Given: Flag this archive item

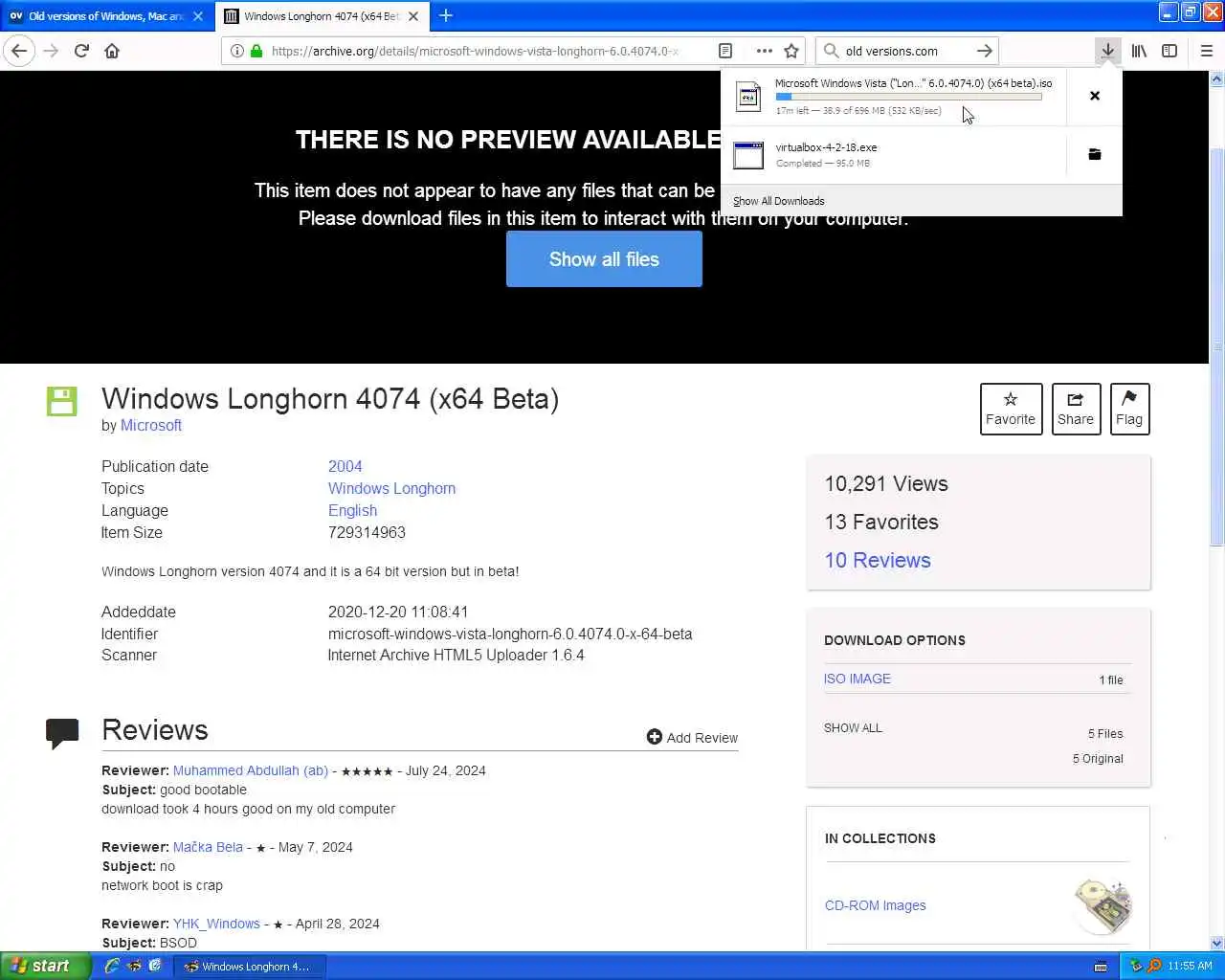Looking at the screenshot, I should pos(1129,409).
